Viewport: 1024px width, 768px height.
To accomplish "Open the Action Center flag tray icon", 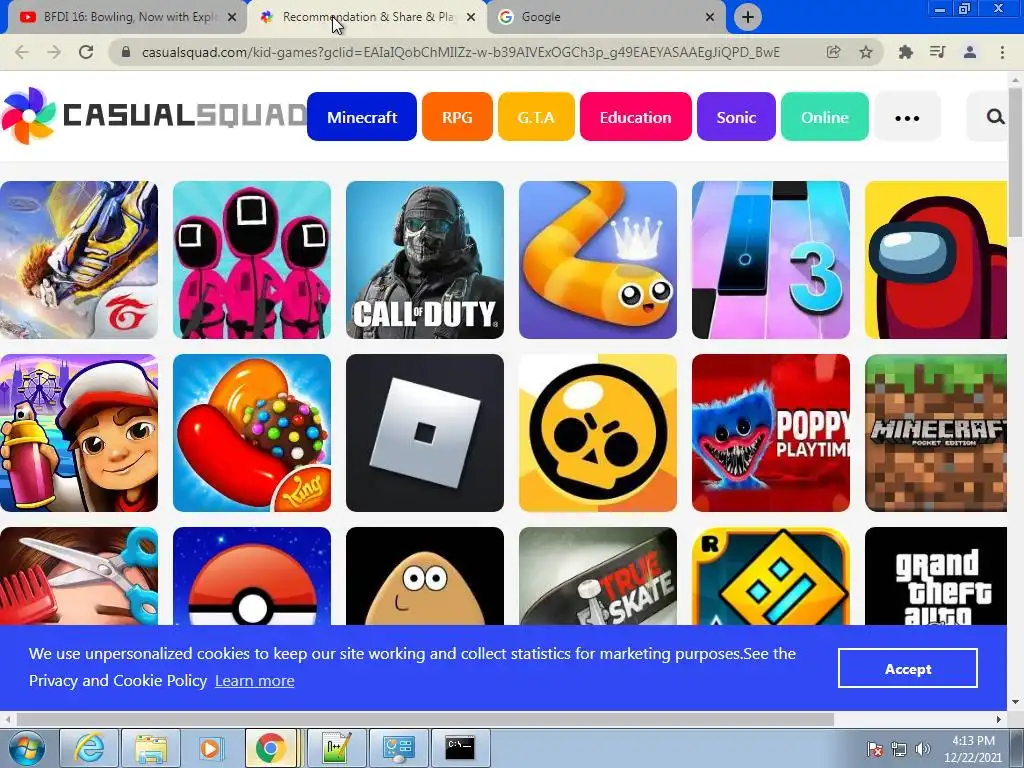I will point(875,749).
